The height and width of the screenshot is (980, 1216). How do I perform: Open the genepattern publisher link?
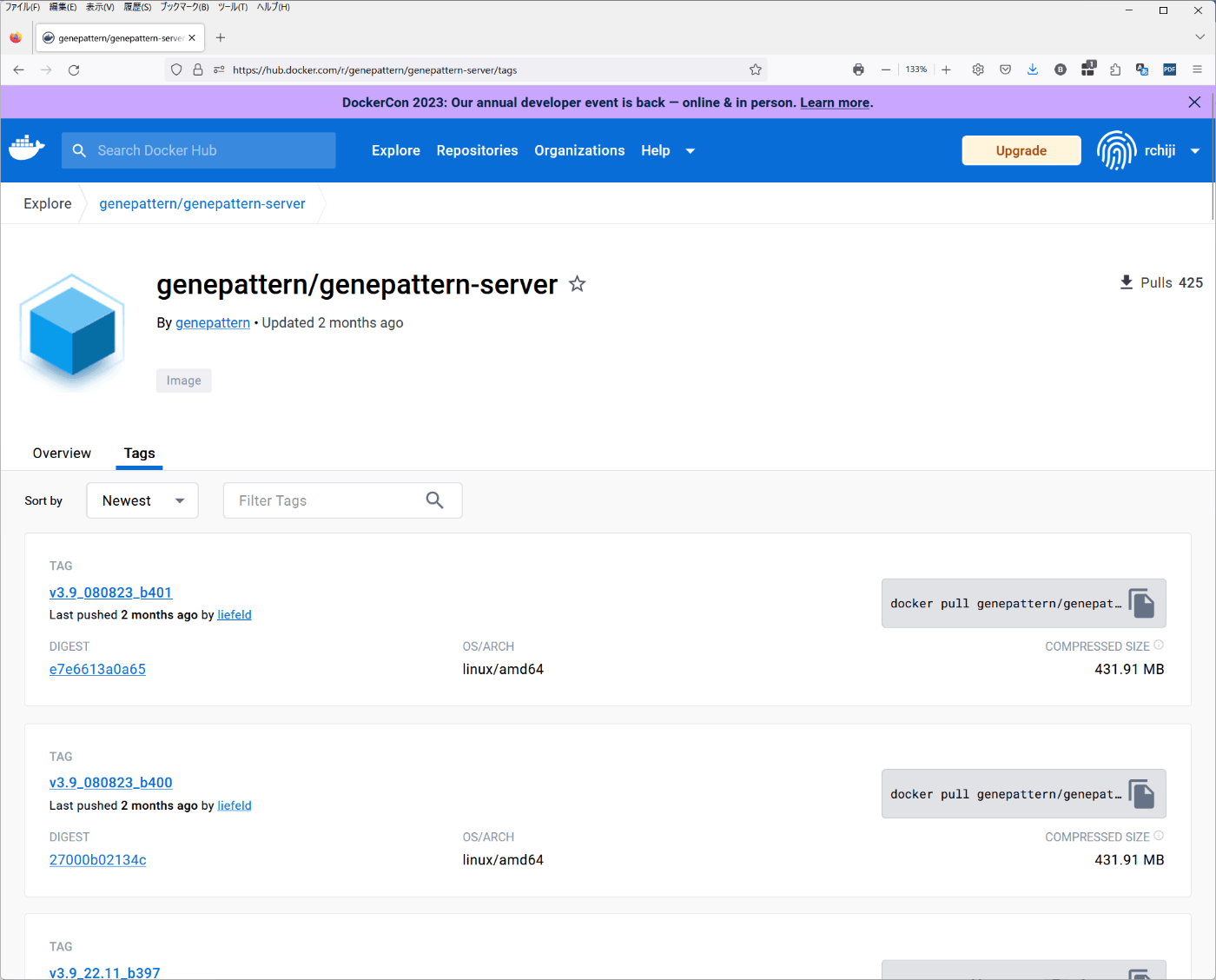pyautogui.click(x=213, y=322)
